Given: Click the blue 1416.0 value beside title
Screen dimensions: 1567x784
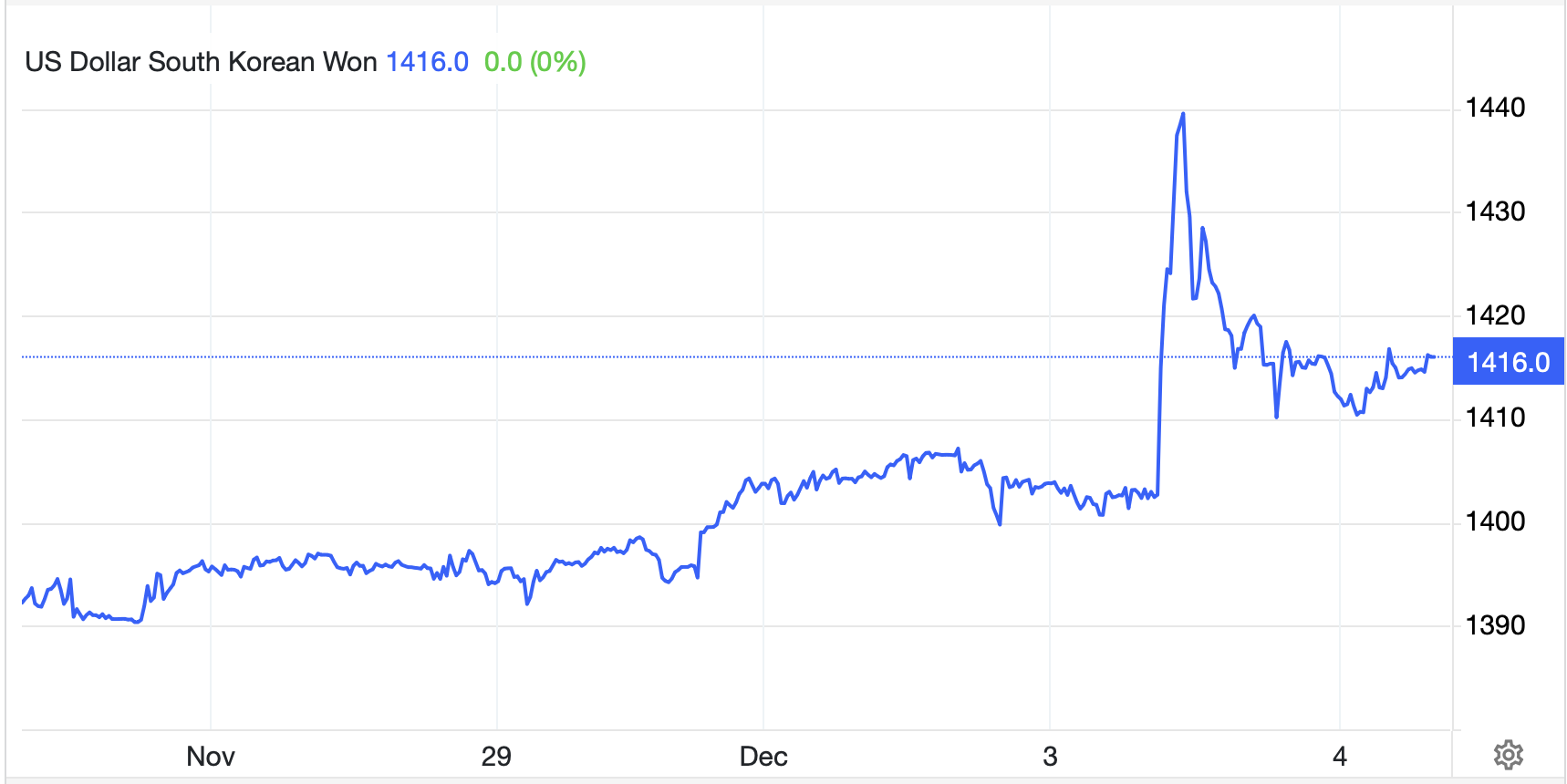Looking at the screenshot, I should (x=427, y=62).
